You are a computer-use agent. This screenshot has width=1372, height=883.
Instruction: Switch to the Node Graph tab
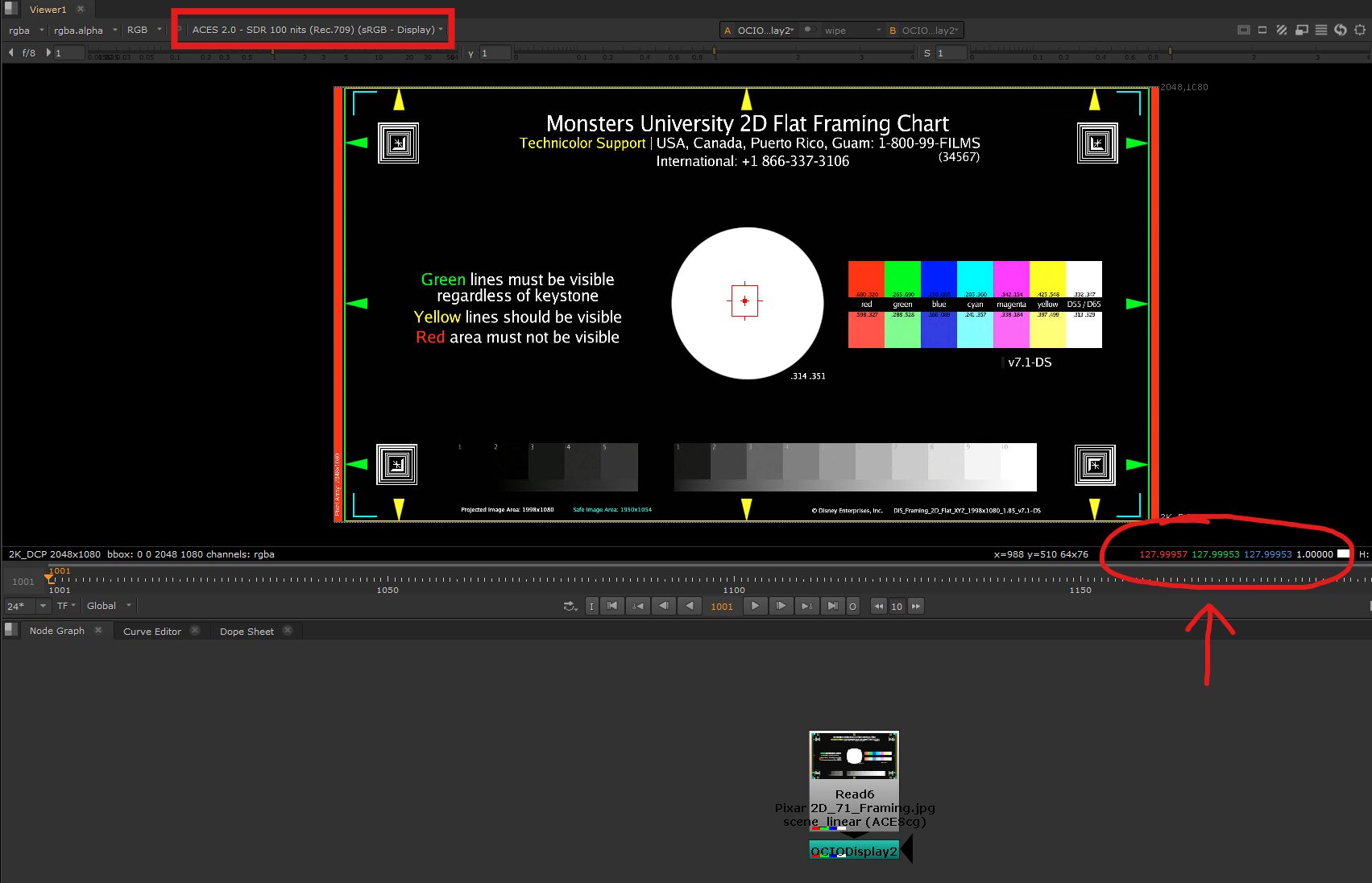point(56,631)
